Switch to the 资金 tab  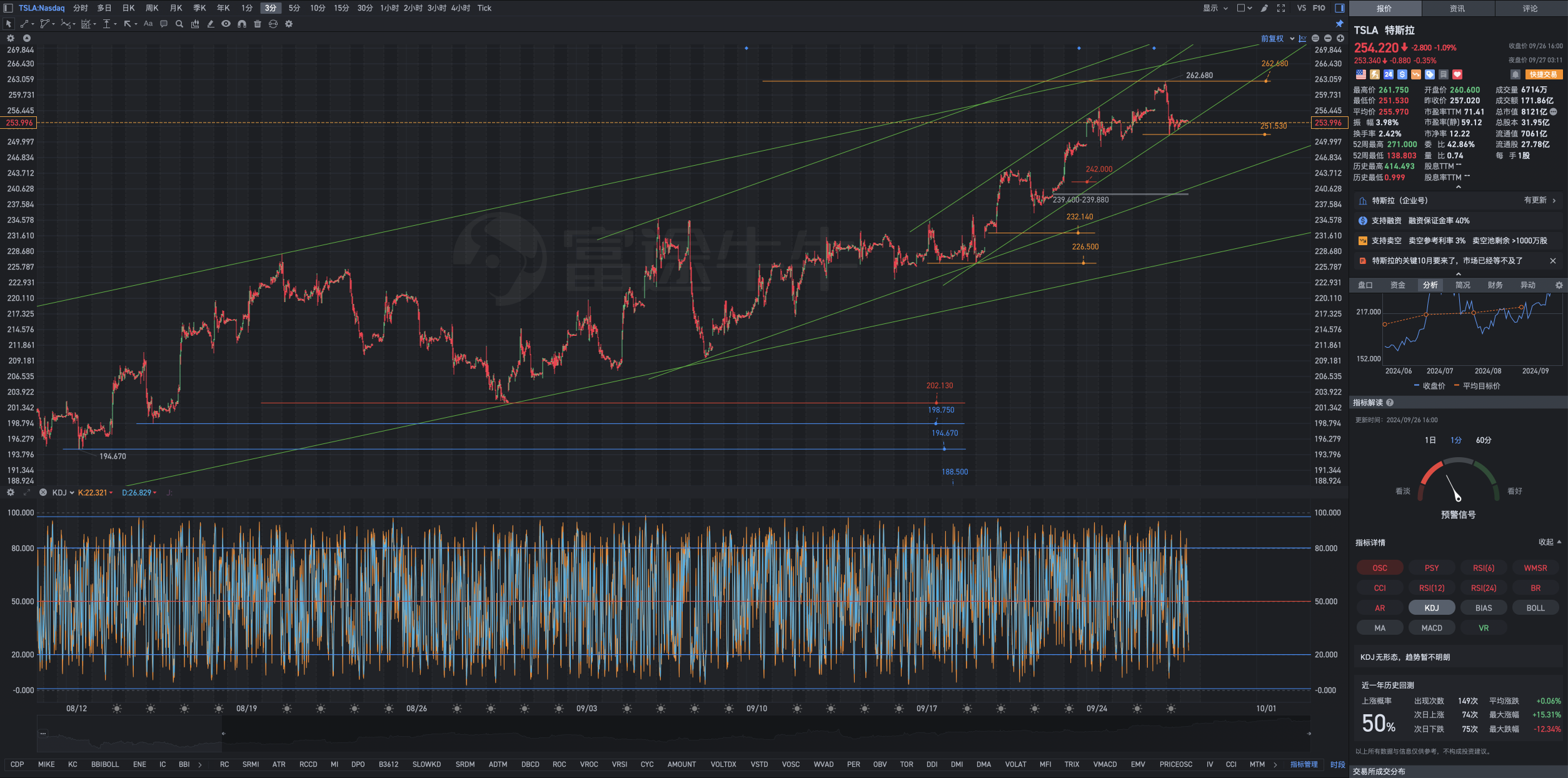1398,285
